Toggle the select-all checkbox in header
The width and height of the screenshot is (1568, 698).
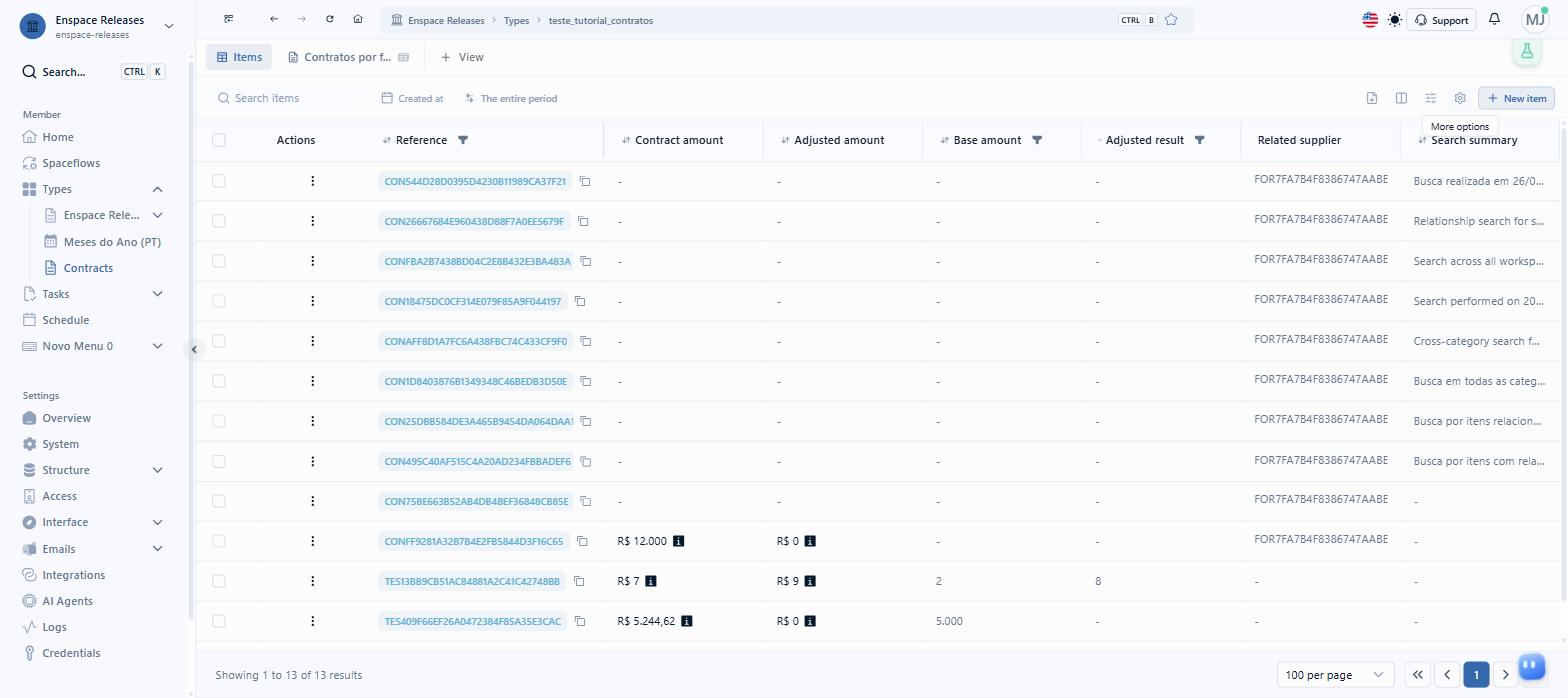point(219,140)
